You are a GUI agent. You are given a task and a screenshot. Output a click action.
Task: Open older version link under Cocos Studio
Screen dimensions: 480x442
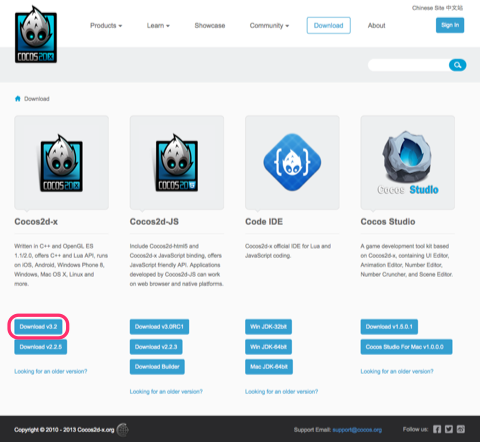tap(397, 371)
